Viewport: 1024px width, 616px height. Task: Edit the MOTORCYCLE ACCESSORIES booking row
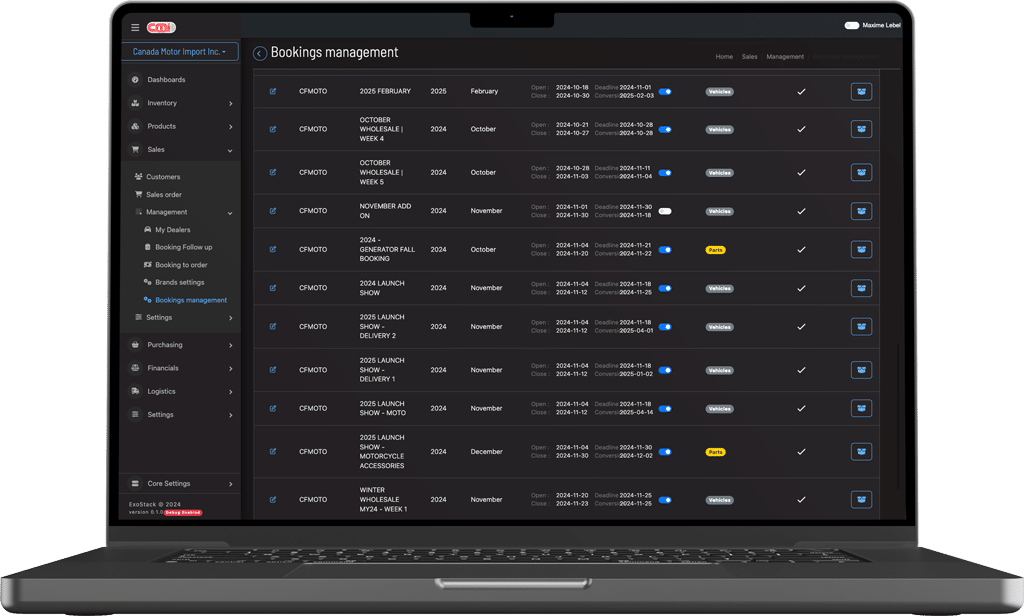click(273, 451)
